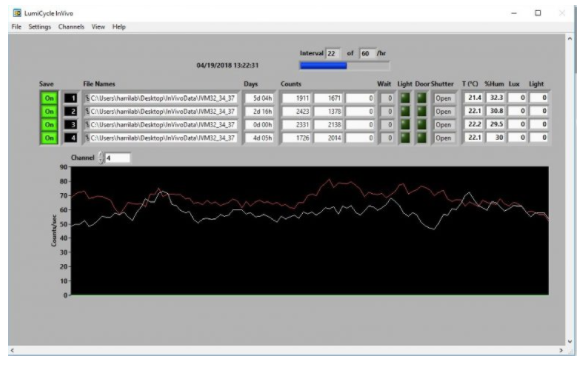Click the Open shutter button for channel 3
Viewport: 581px width, 366px height.
pyautogui.click(x=444, y=124)
